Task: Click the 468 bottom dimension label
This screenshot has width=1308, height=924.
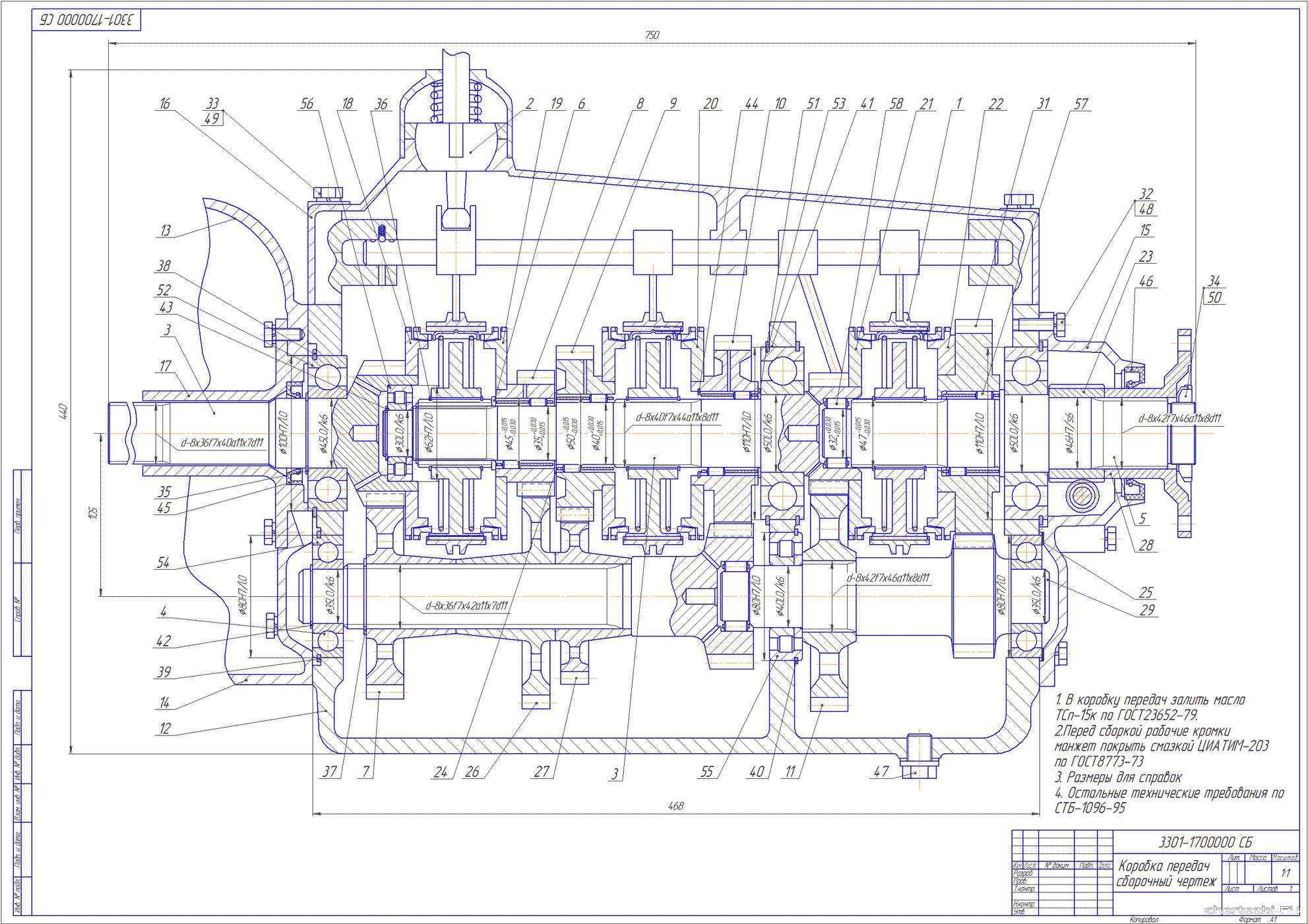Action: (x=675, y=805)
